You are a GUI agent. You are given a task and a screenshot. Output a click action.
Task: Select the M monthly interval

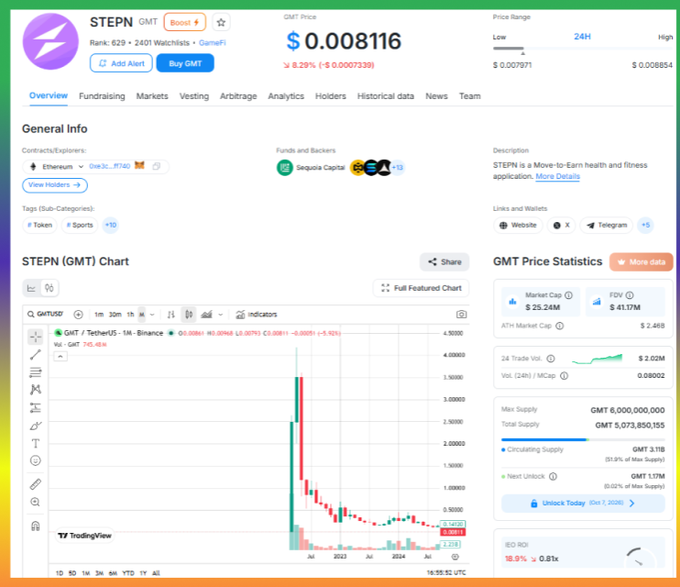(142, 314)
